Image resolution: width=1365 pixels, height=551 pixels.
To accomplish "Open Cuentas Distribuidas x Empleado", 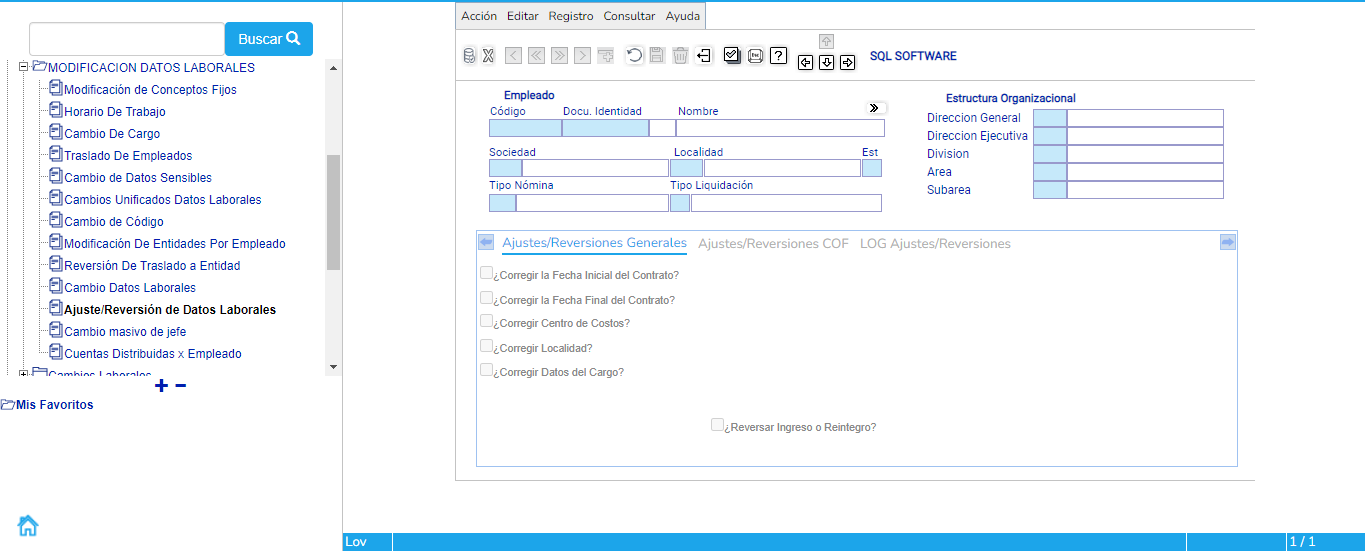I will (x=153, y=354).
